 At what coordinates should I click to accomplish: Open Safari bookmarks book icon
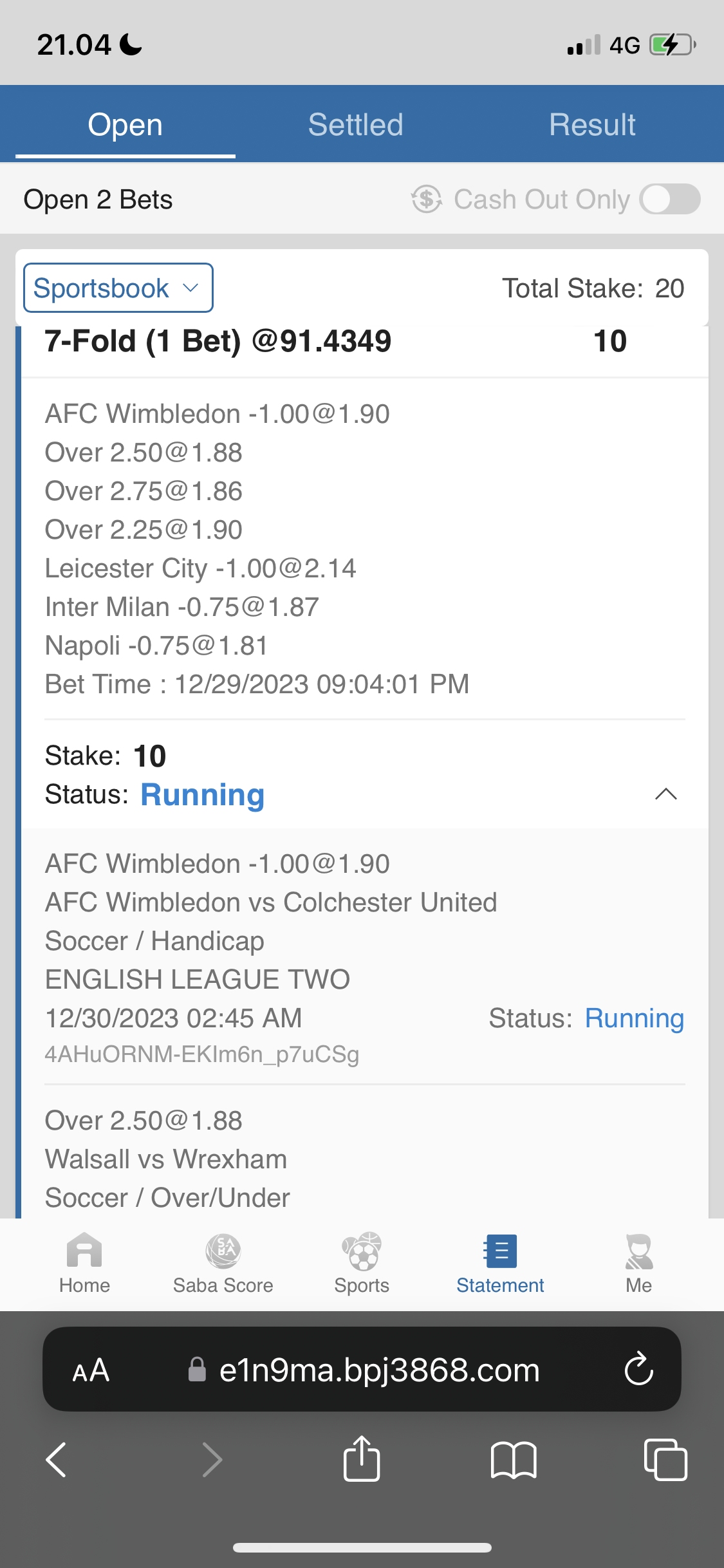(x=513, y=1459)
